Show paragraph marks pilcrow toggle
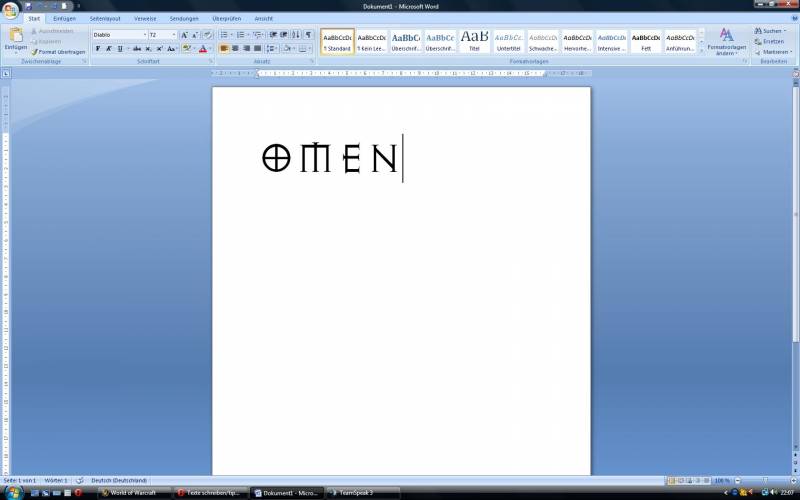The image size is (800, 500). pyautogui.click(x=308, y=35)
